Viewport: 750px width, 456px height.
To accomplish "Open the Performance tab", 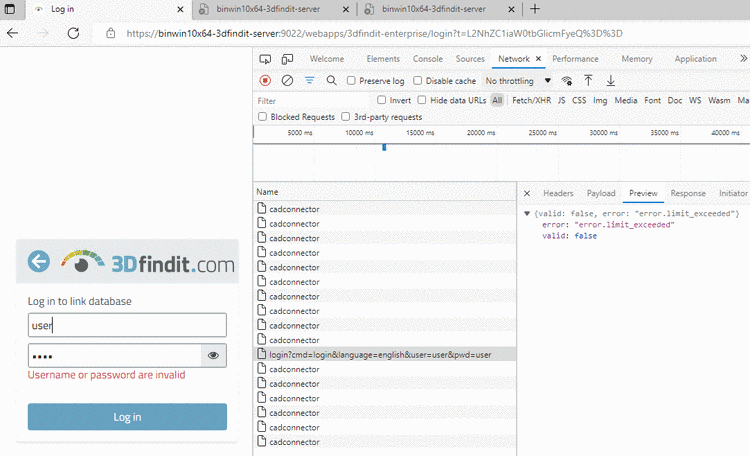I will coord(575,58).
